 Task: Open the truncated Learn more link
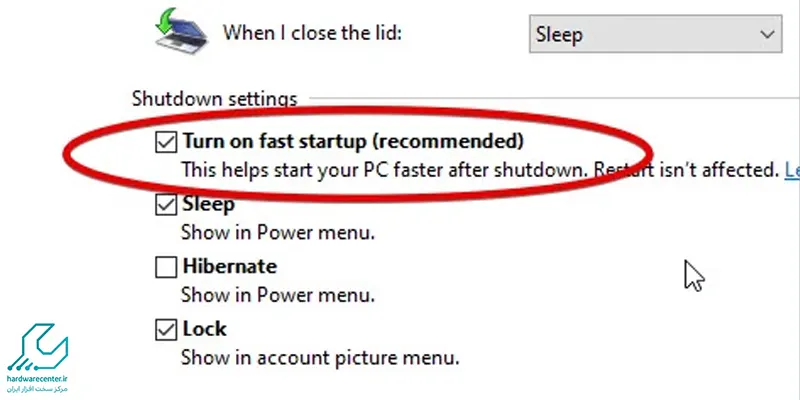pos(792,170)
